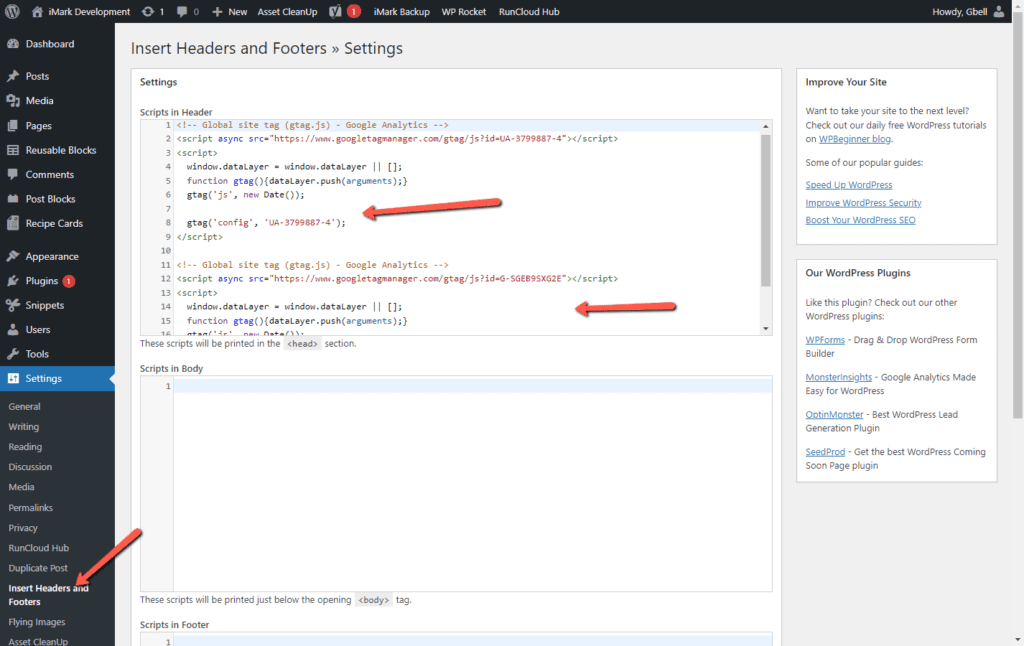Open Boost Your WordPress SEO guide
This screenshot has height=646, width=1024.
pyautogui.click(x=860, y=220)
